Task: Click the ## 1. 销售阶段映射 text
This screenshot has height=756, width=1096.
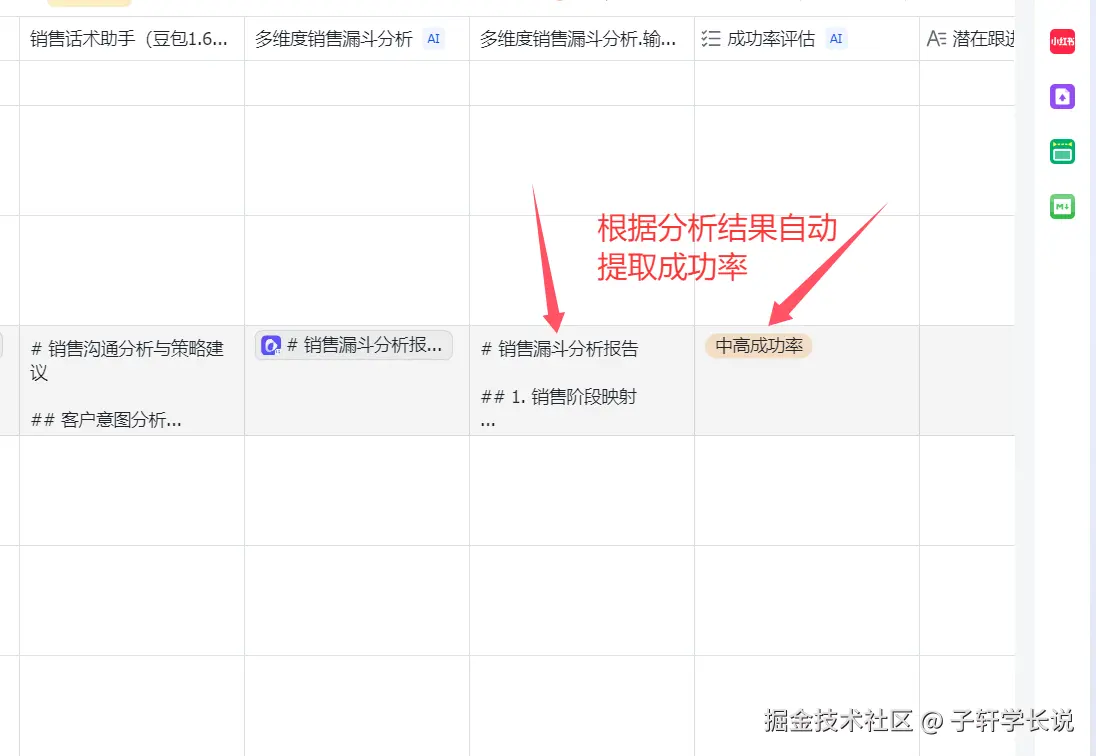Action: pos(559,397)
